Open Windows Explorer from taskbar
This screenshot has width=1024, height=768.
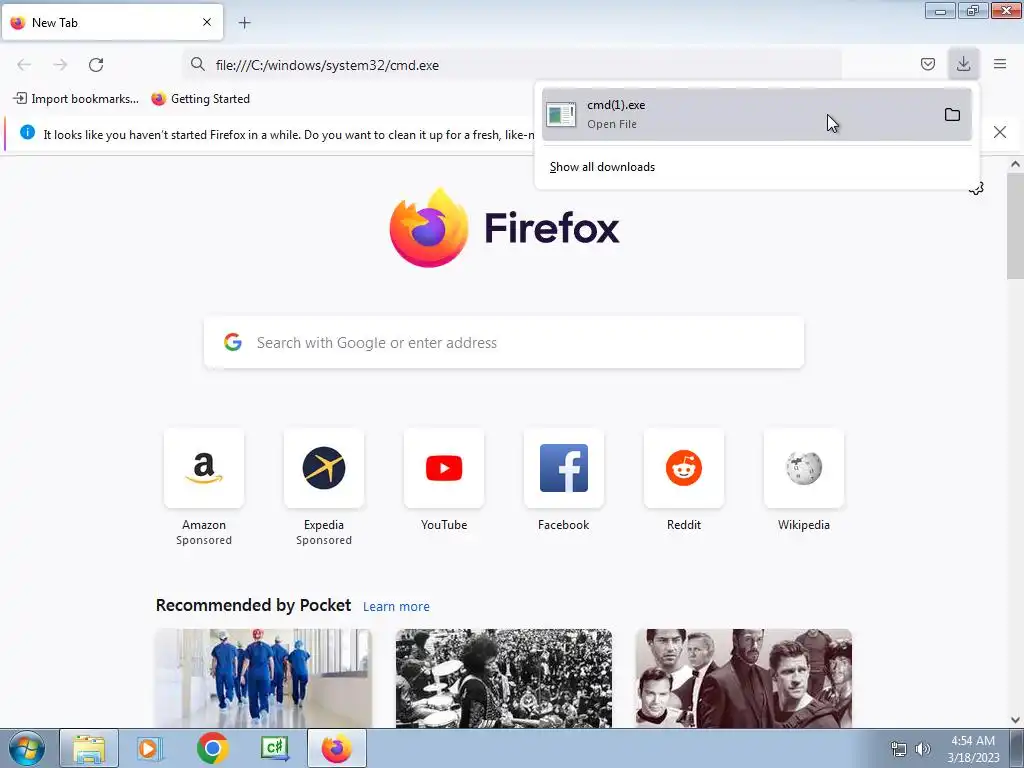click(x=89, y=748)
